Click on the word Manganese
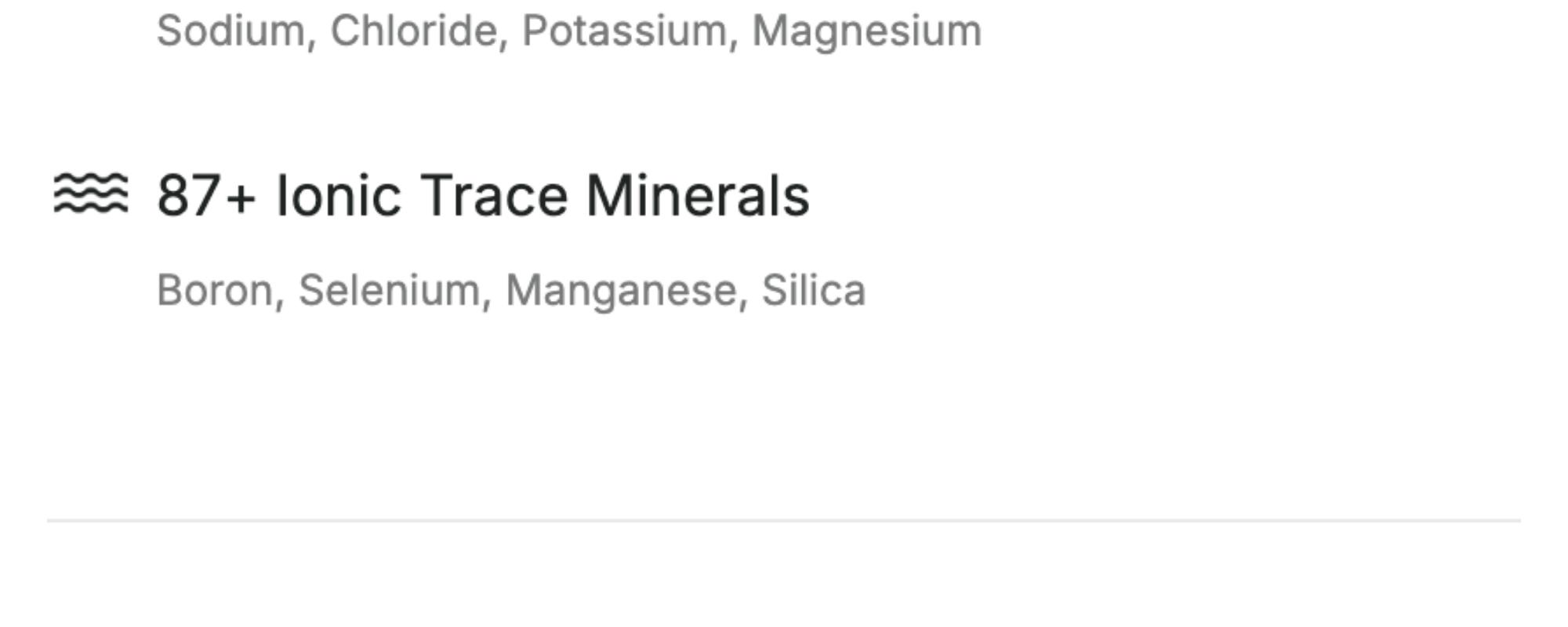Viewport: 1568px width, 627px height. pos(621,292)
